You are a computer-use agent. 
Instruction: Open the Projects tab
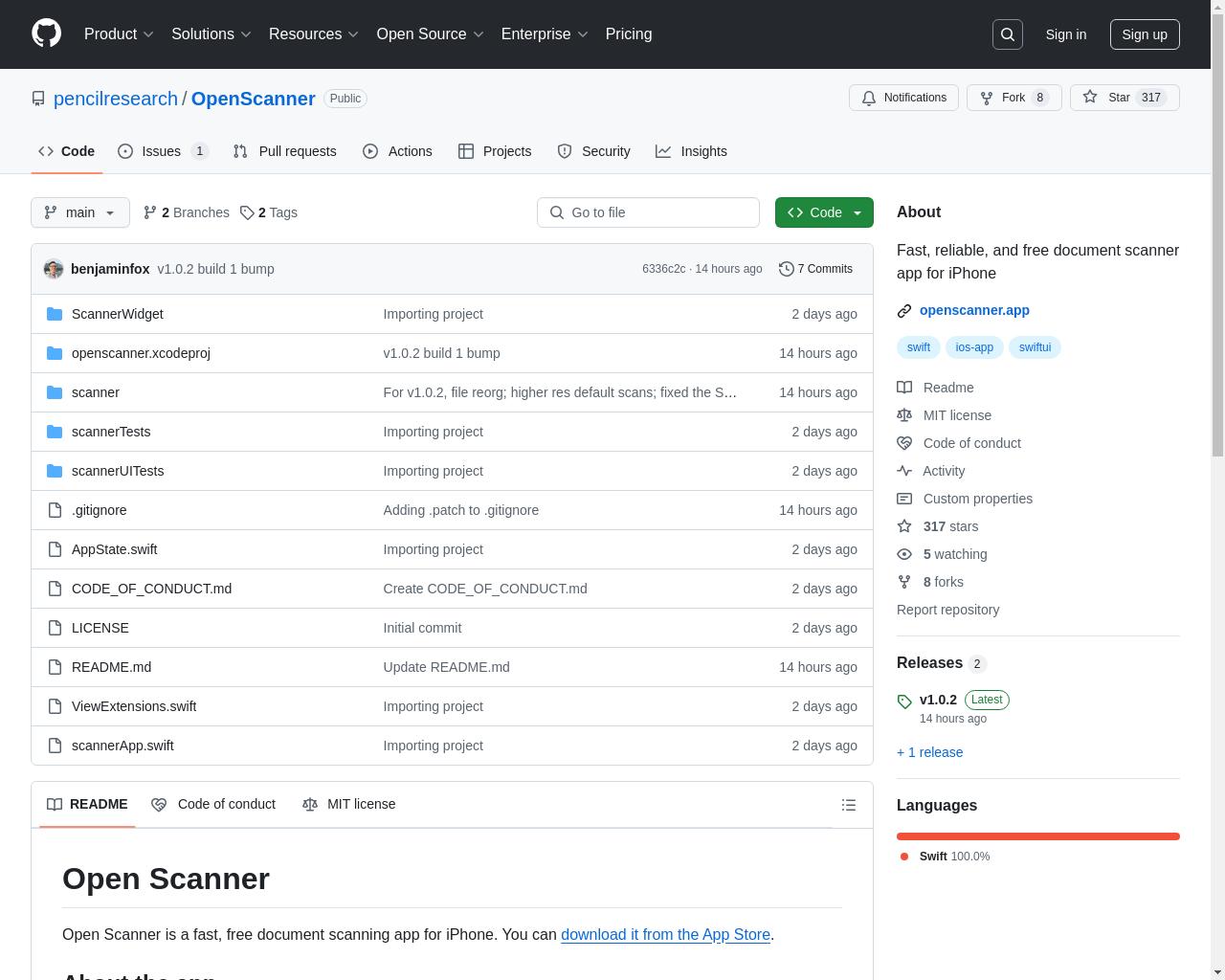coord(495,151)
